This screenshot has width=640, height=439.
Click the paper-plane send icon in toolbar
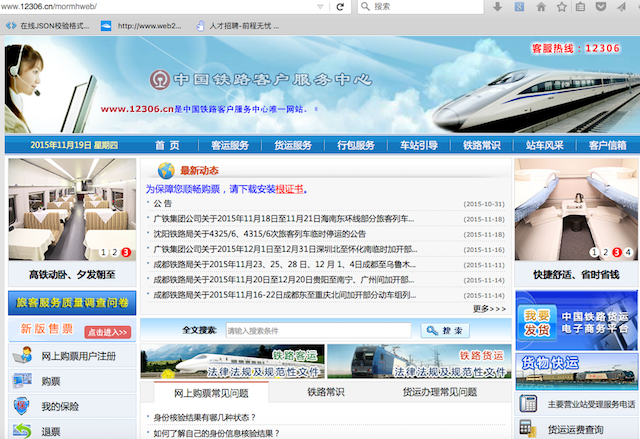tap(621, 7)
